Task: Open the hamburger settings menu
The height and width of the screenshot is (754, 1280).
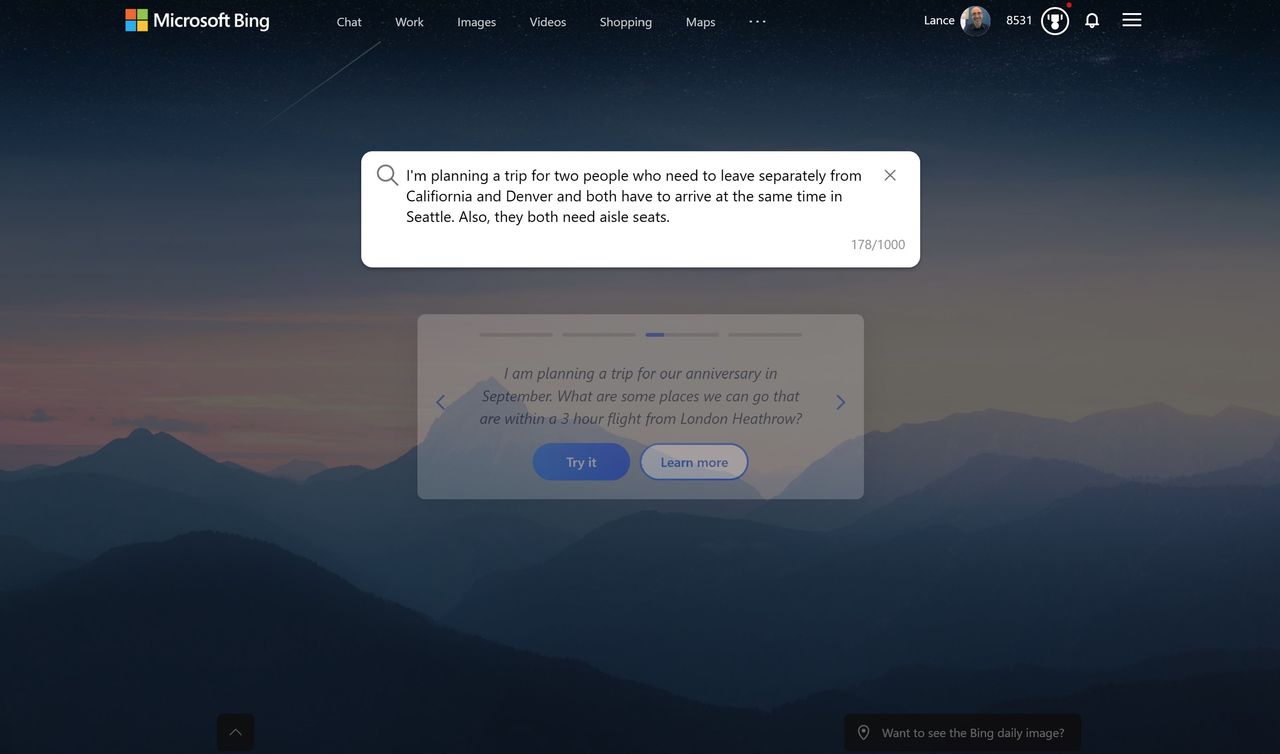Action: click(x=1132, y=20)
